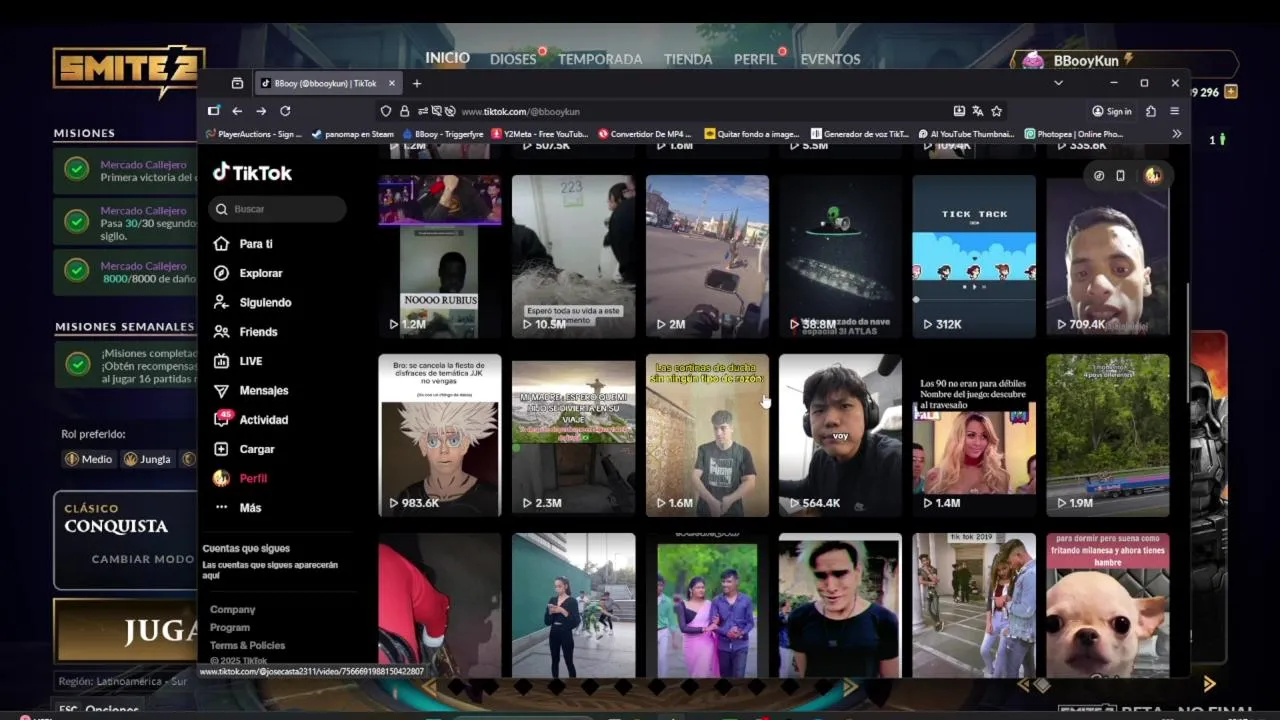Click Sign in in browser toolbar
Image resolution: width=1280 pixels, height=720 pixels.
(x=1112, y=111)
